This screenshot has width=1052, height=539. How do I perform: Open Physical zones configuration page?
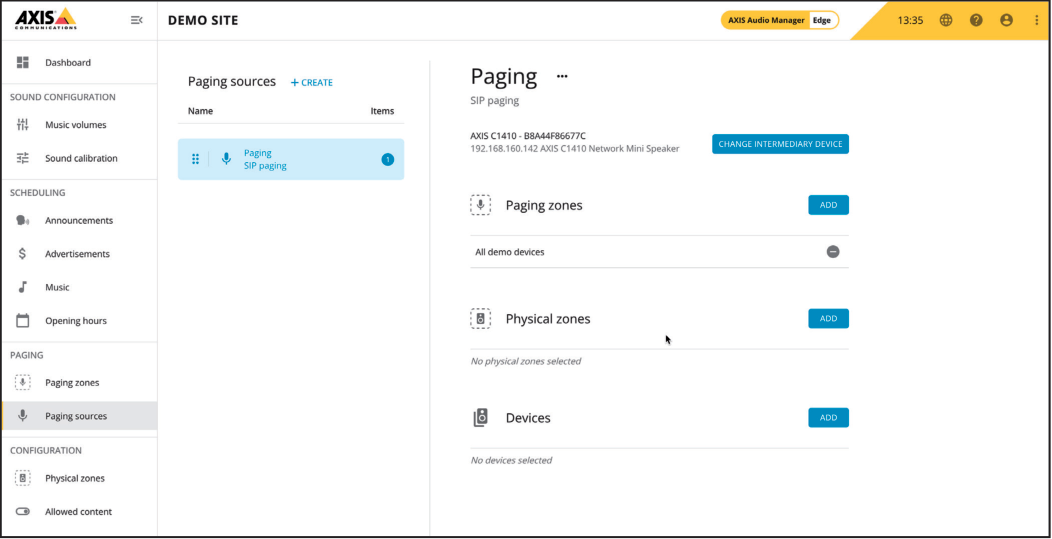click(x=74, y=478)
